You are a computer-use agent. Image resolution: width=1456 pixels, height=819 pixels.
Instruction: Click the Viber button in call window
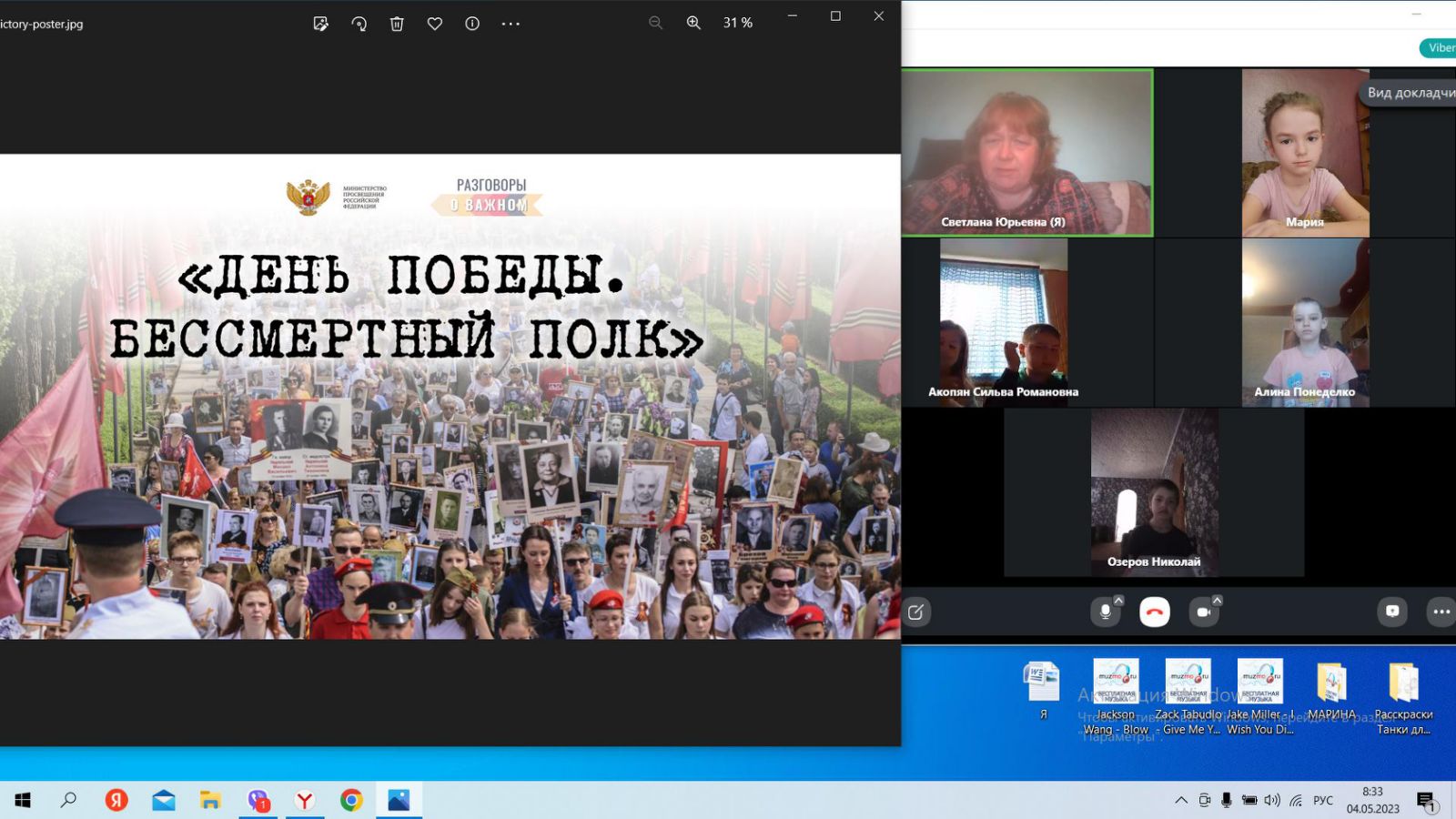[1439, 48]
